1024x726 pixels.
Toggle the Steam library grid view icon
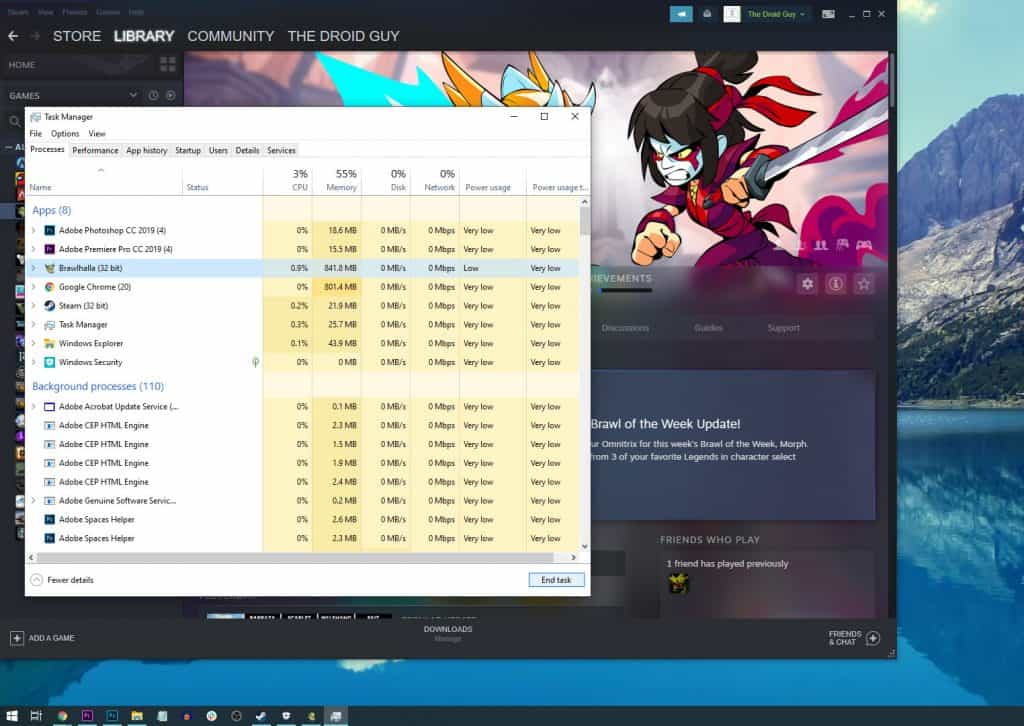click(168, 64)
